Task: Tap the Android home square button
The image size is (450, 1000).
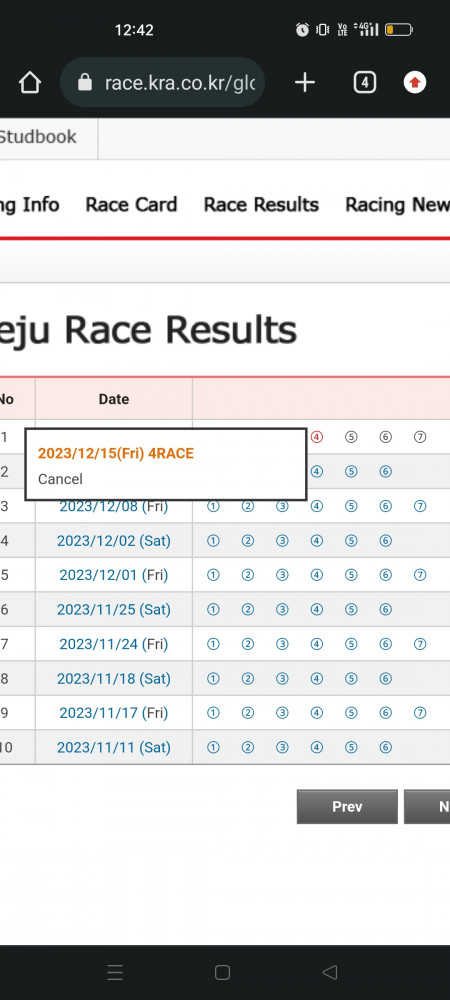Action: (222, 973)
